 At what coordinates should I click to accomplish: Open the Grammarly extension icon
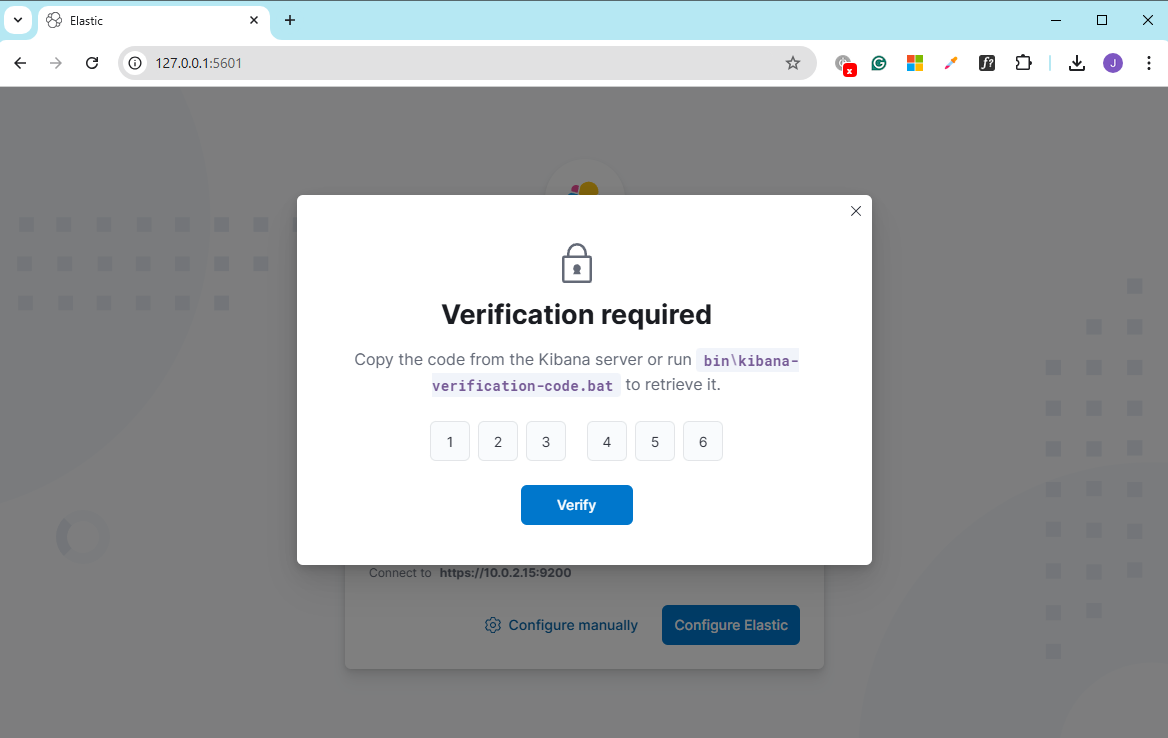tap(879, 63)
